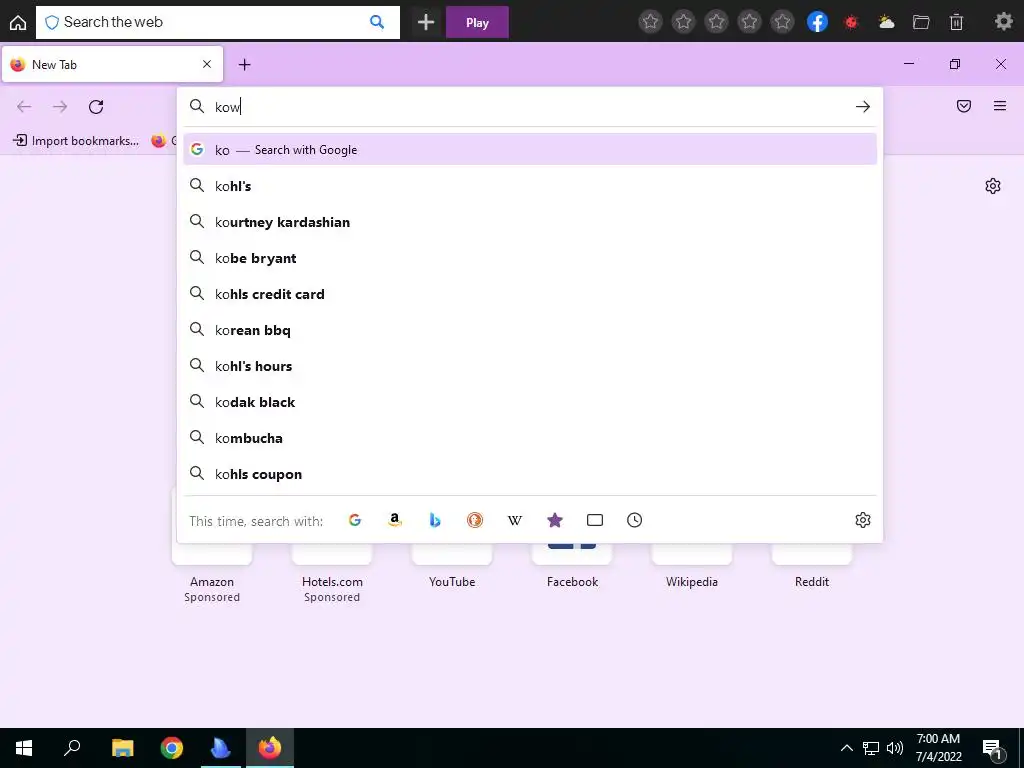Open the notification center icon

point(993,749)
